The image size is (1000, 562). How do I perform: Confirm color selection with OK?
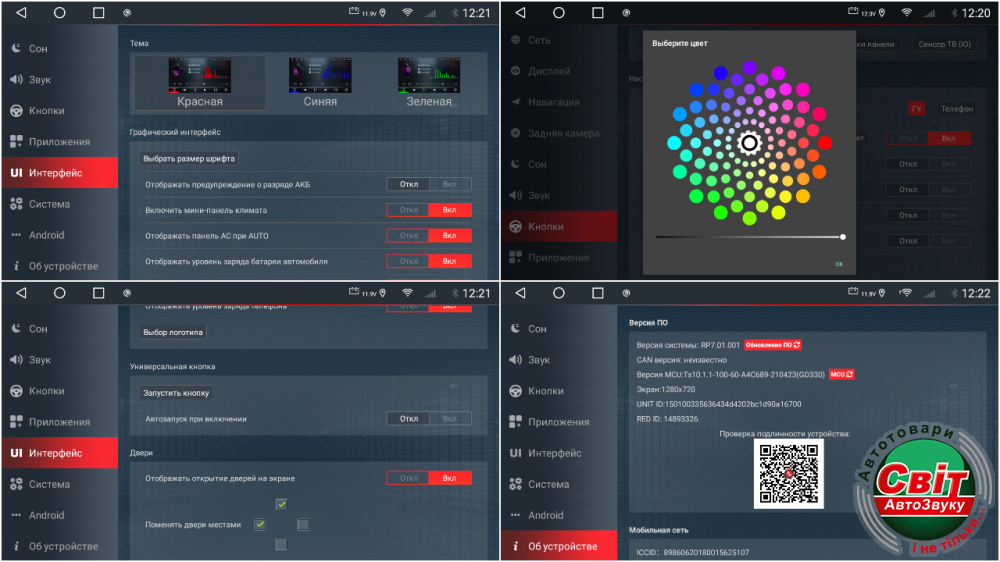point(839,264)
